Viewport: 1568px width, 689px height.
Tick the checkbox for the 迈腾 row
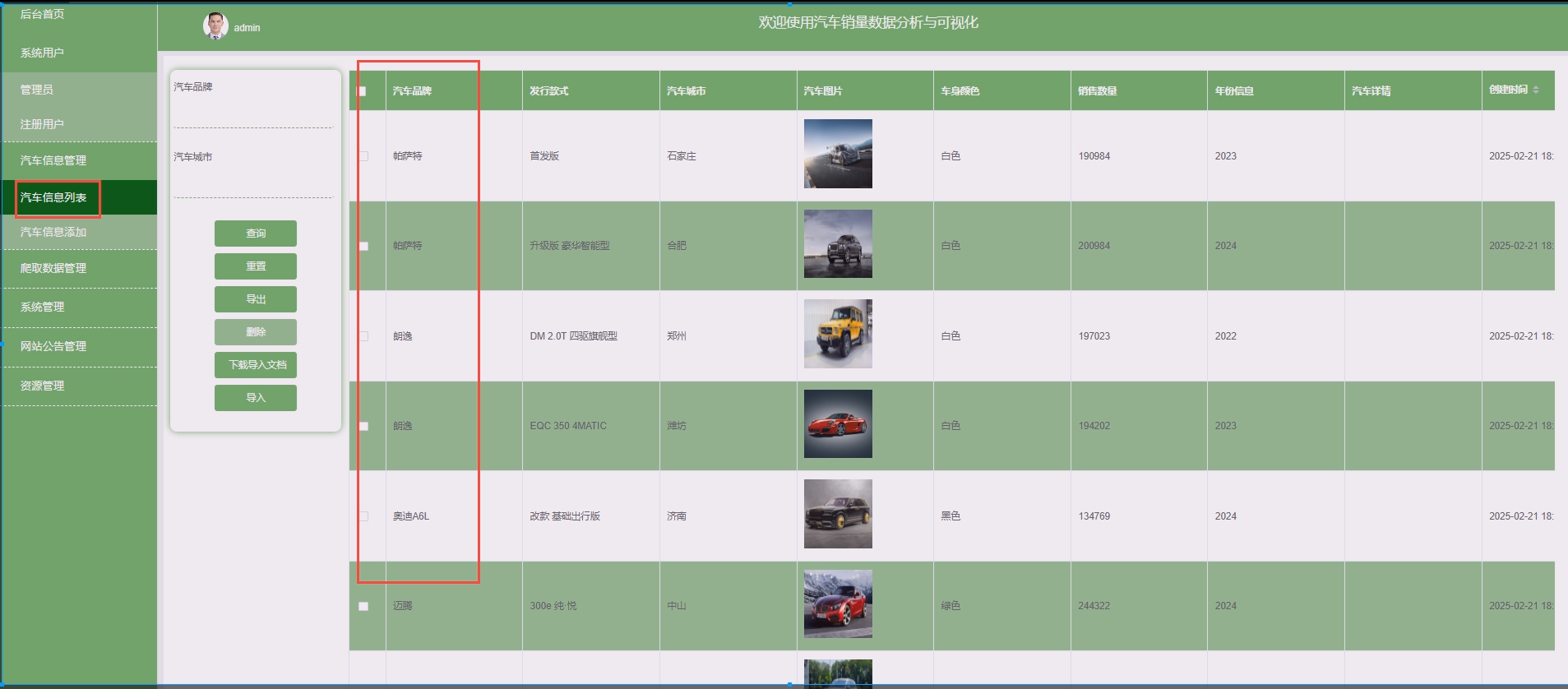click(363, 606)
